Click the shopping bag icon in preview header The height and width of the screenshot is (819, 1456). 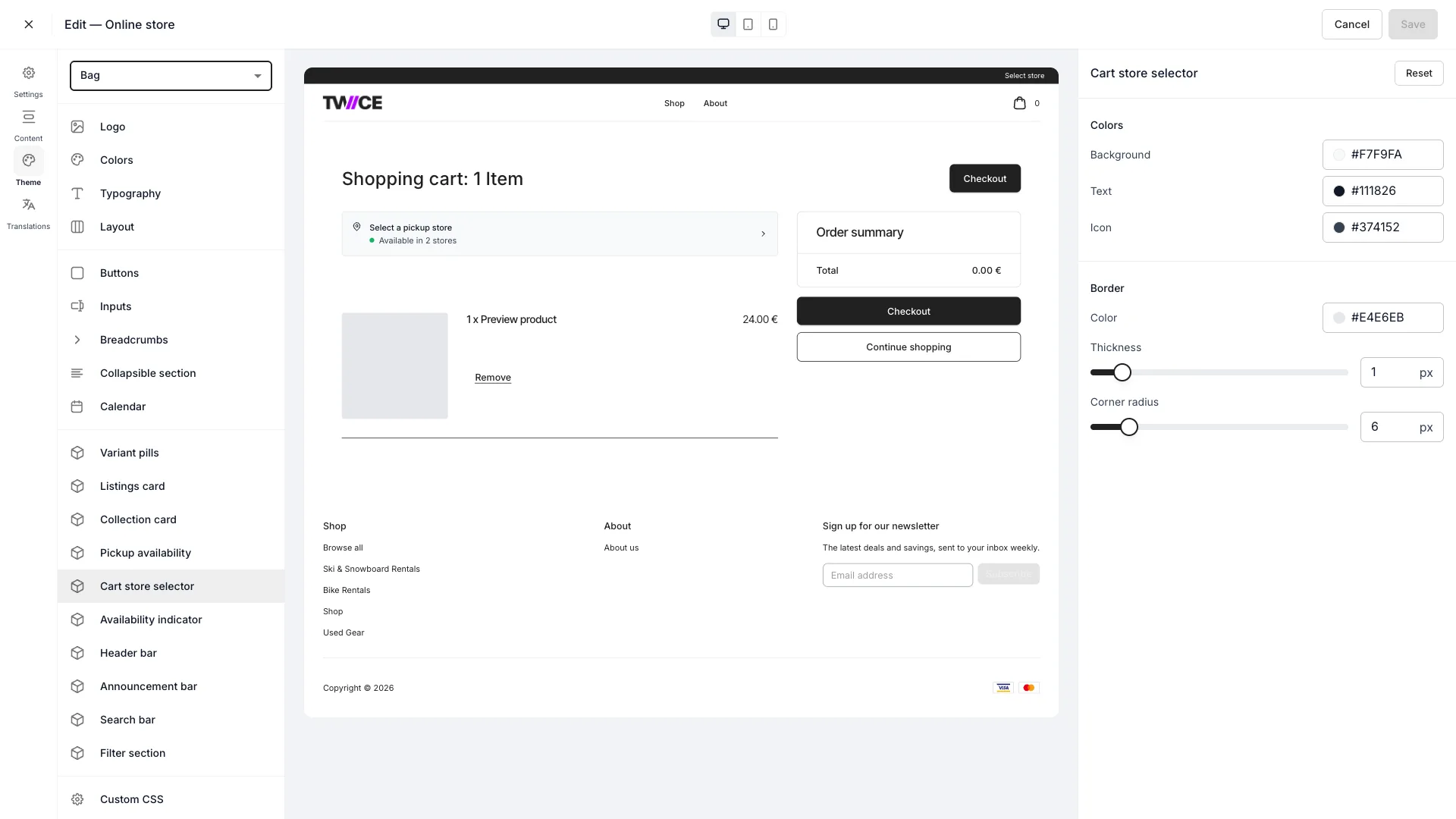1019,103
